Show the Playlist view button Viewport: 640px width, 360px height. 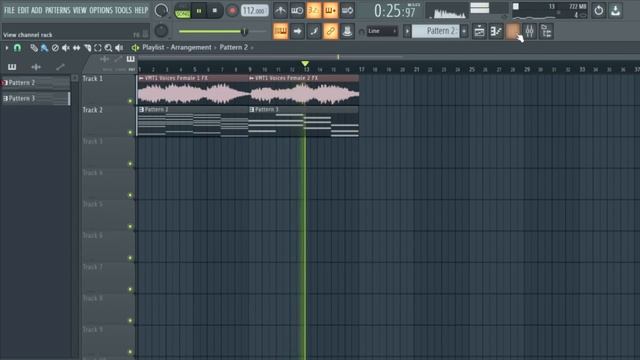point(479,31)
